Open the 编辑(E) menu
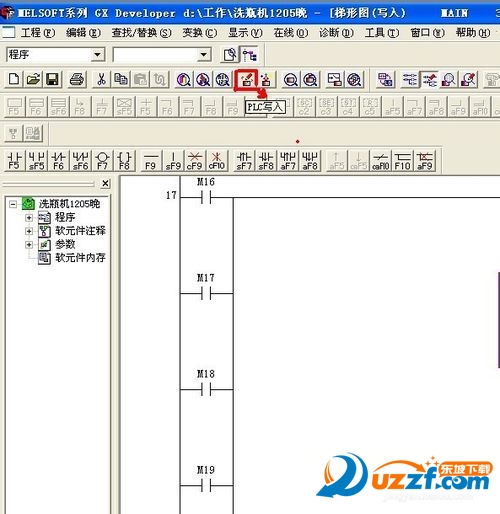Viewport: 500px width, 514px height. (x=83, y=33)
